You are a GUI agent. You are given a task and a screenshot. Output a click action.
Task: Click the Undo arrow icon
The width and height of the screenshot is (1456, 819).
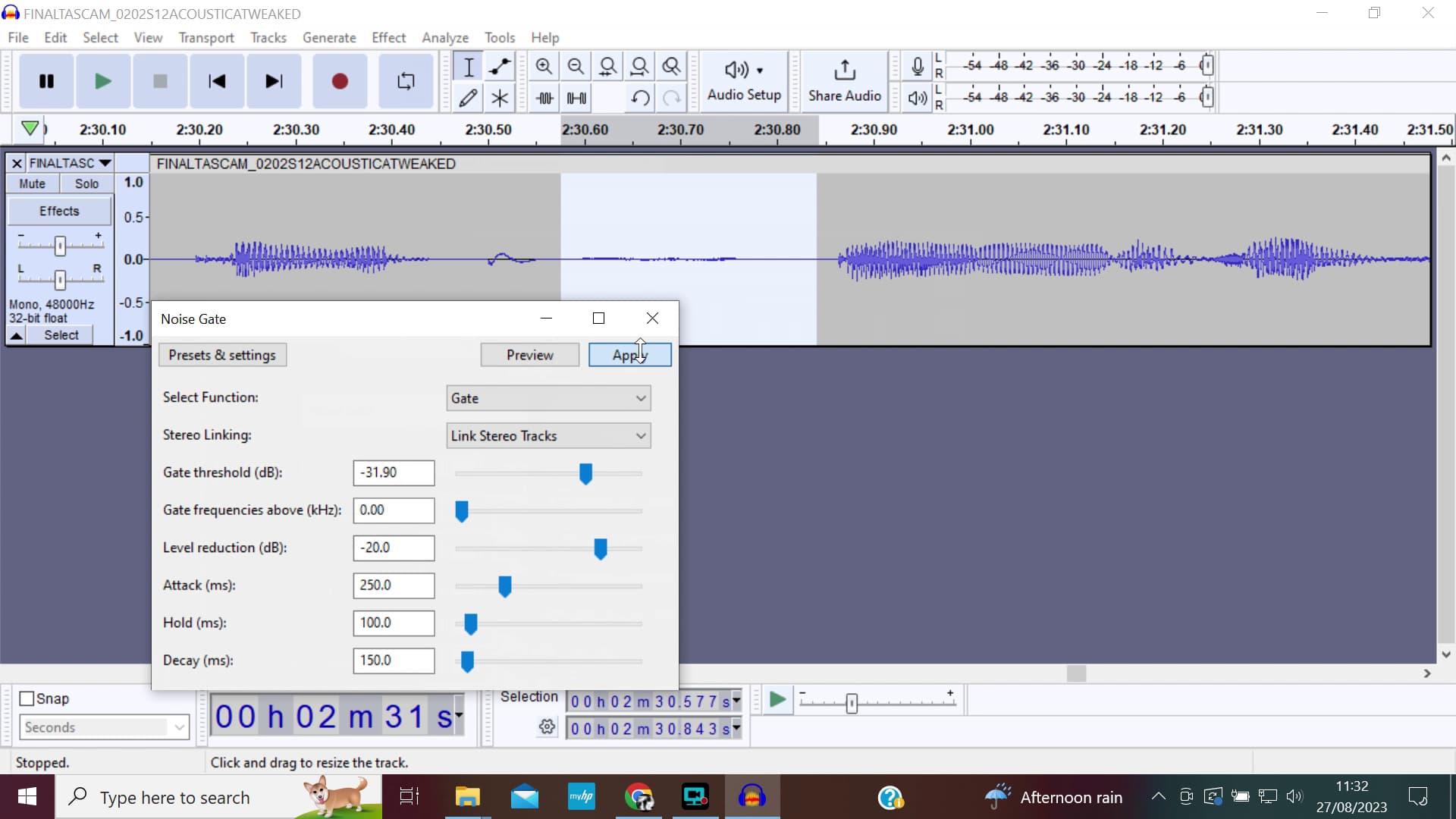coord(640,98)
